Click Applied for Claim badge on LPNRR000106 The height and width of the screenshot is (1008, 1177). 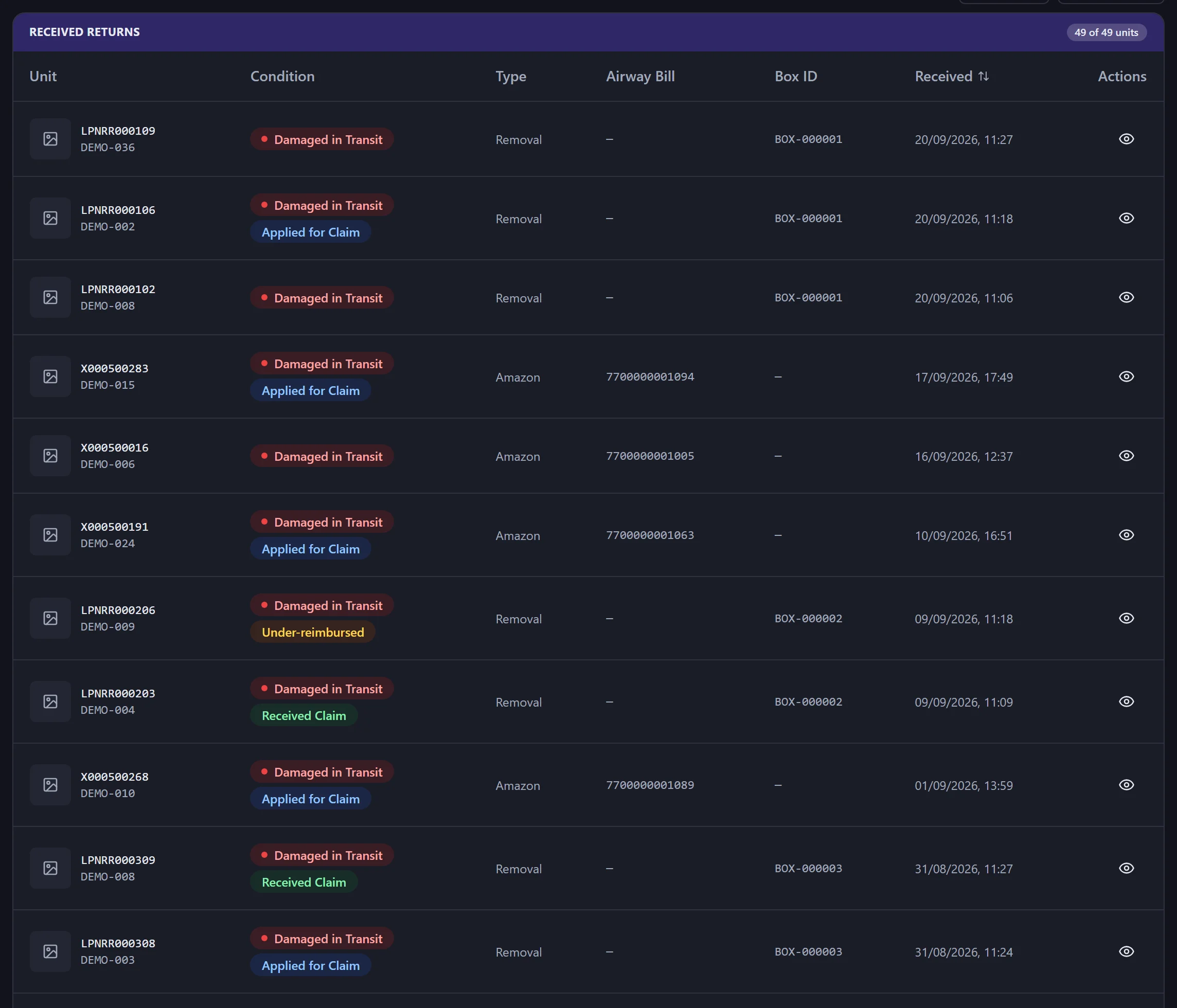point(311,232)
